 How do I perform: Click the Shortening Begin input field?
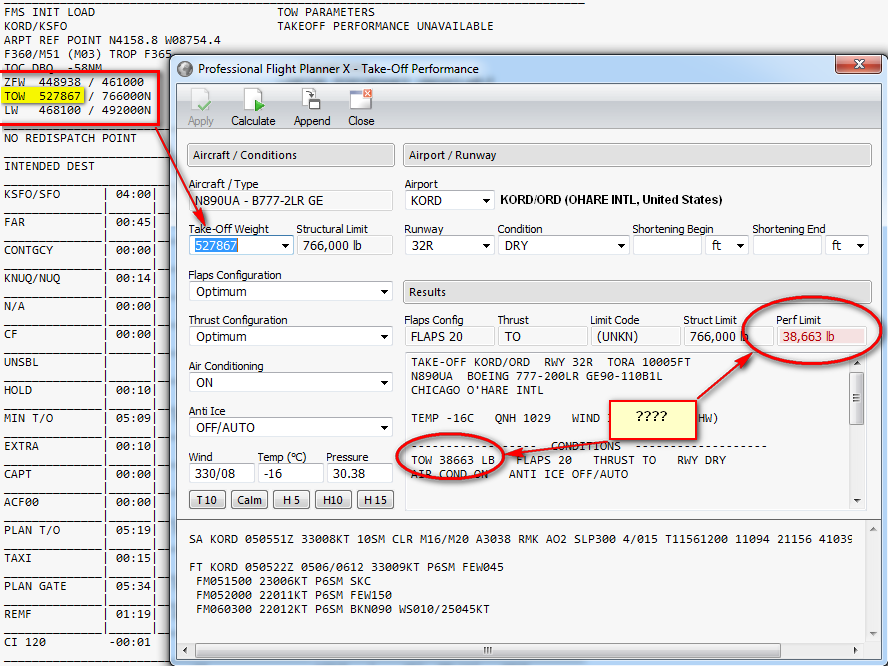pos(667,246)
